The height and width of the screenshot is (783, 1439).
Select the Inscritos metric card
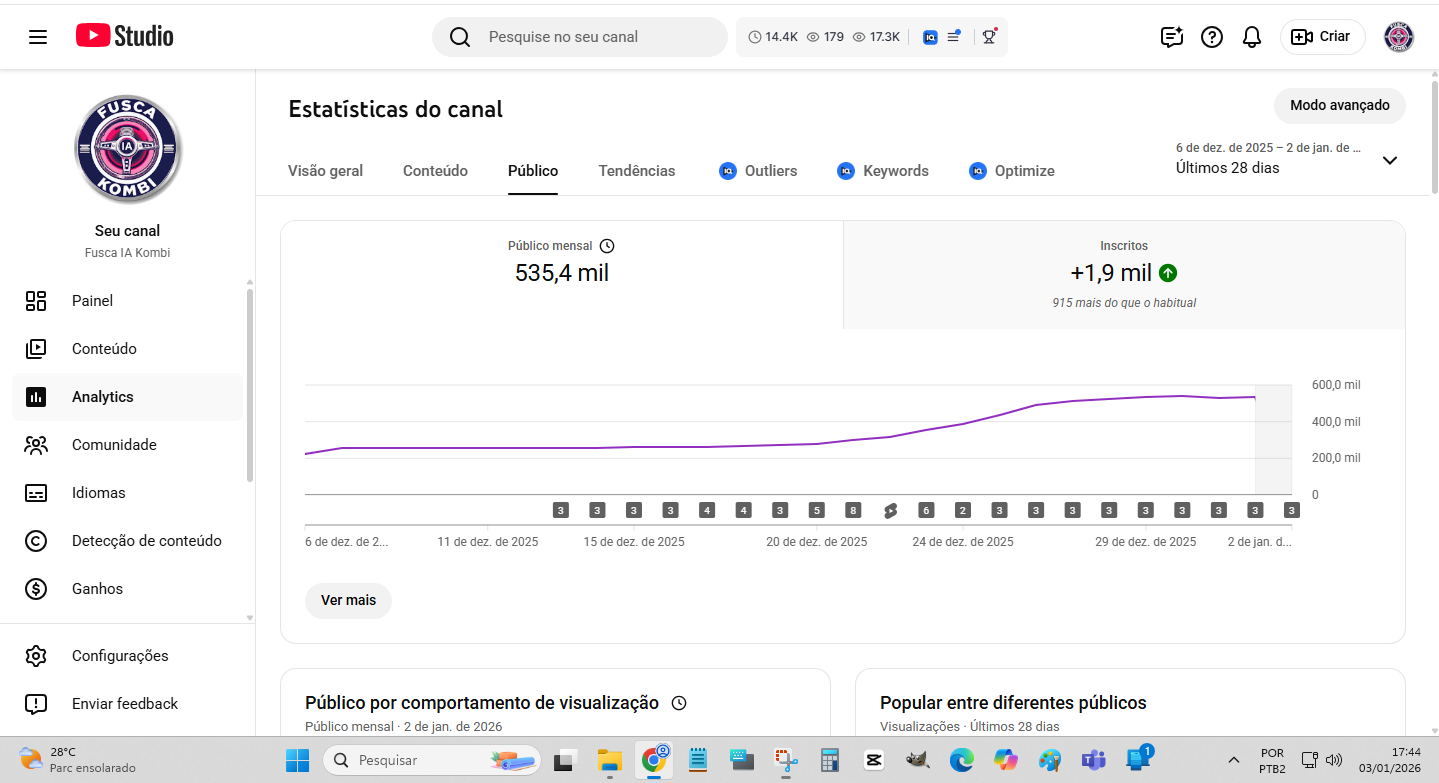[1124, 275]
